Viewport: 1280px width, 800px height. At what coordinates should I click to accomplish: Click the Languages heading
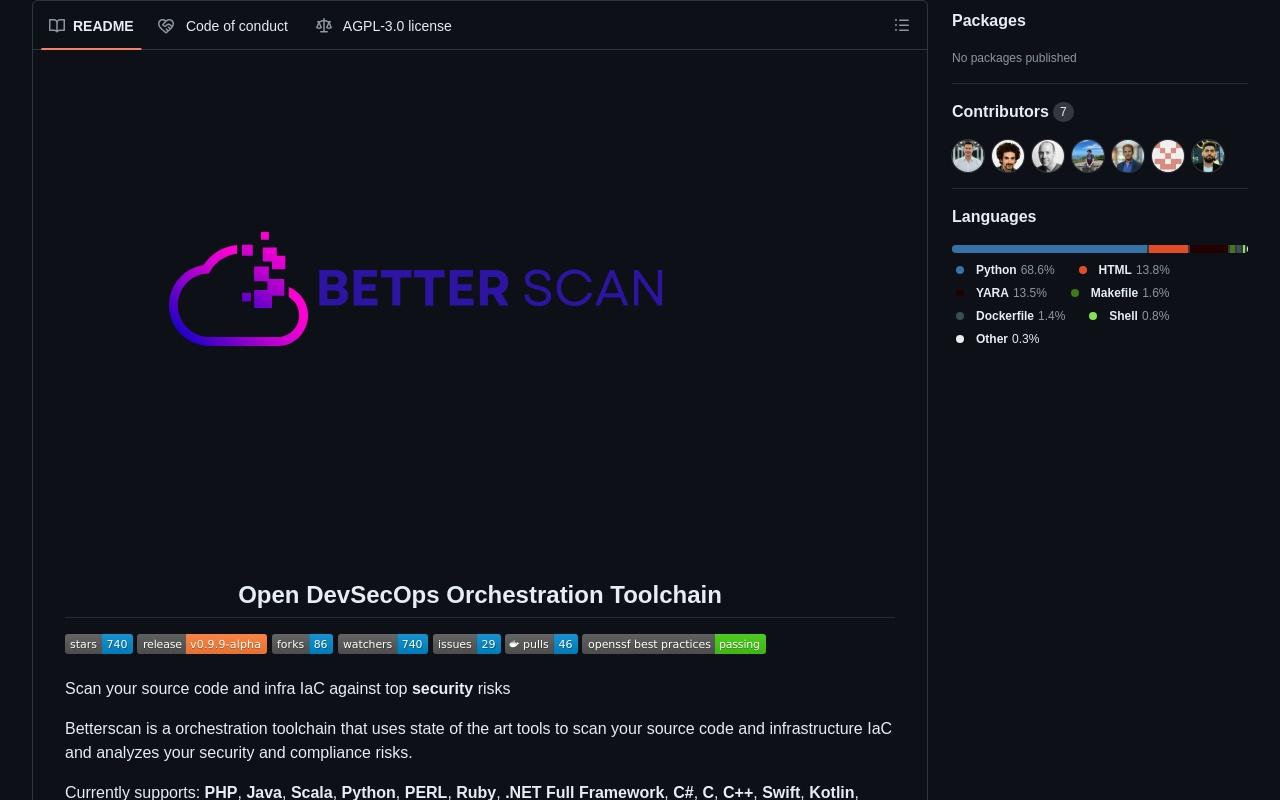(994, 217)
